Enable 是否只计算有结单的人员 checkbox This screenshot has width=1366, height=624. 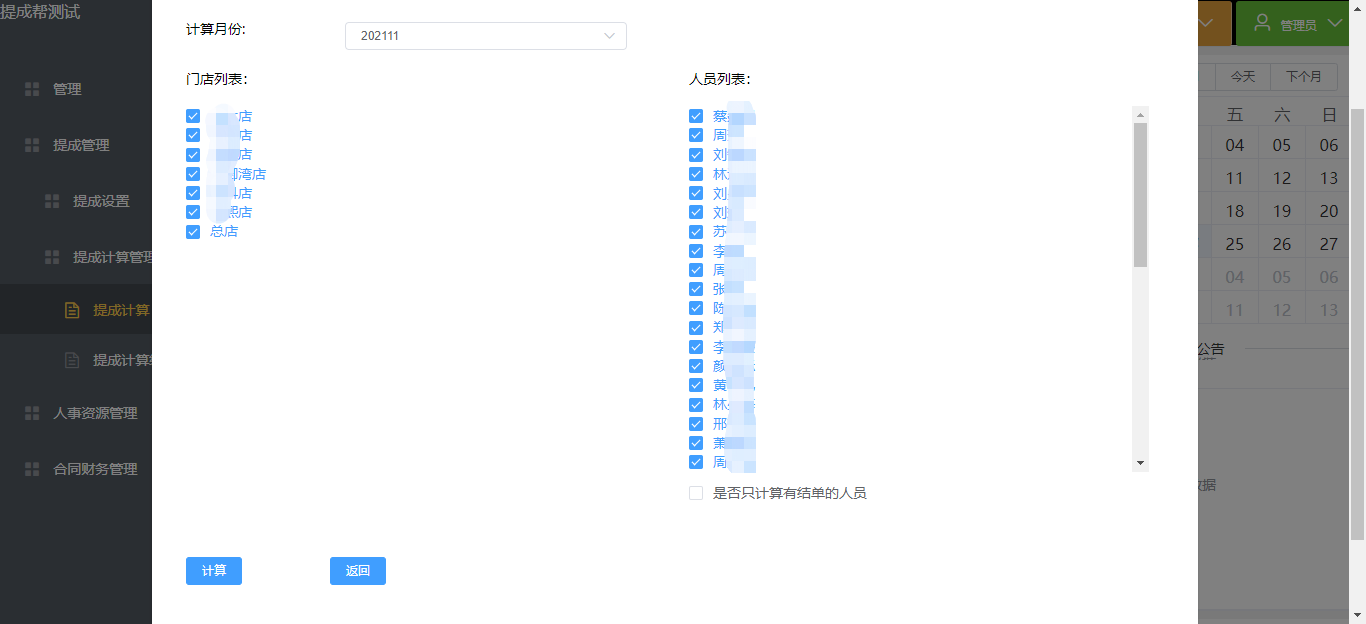pyautogui.click(x=696, y=493)
